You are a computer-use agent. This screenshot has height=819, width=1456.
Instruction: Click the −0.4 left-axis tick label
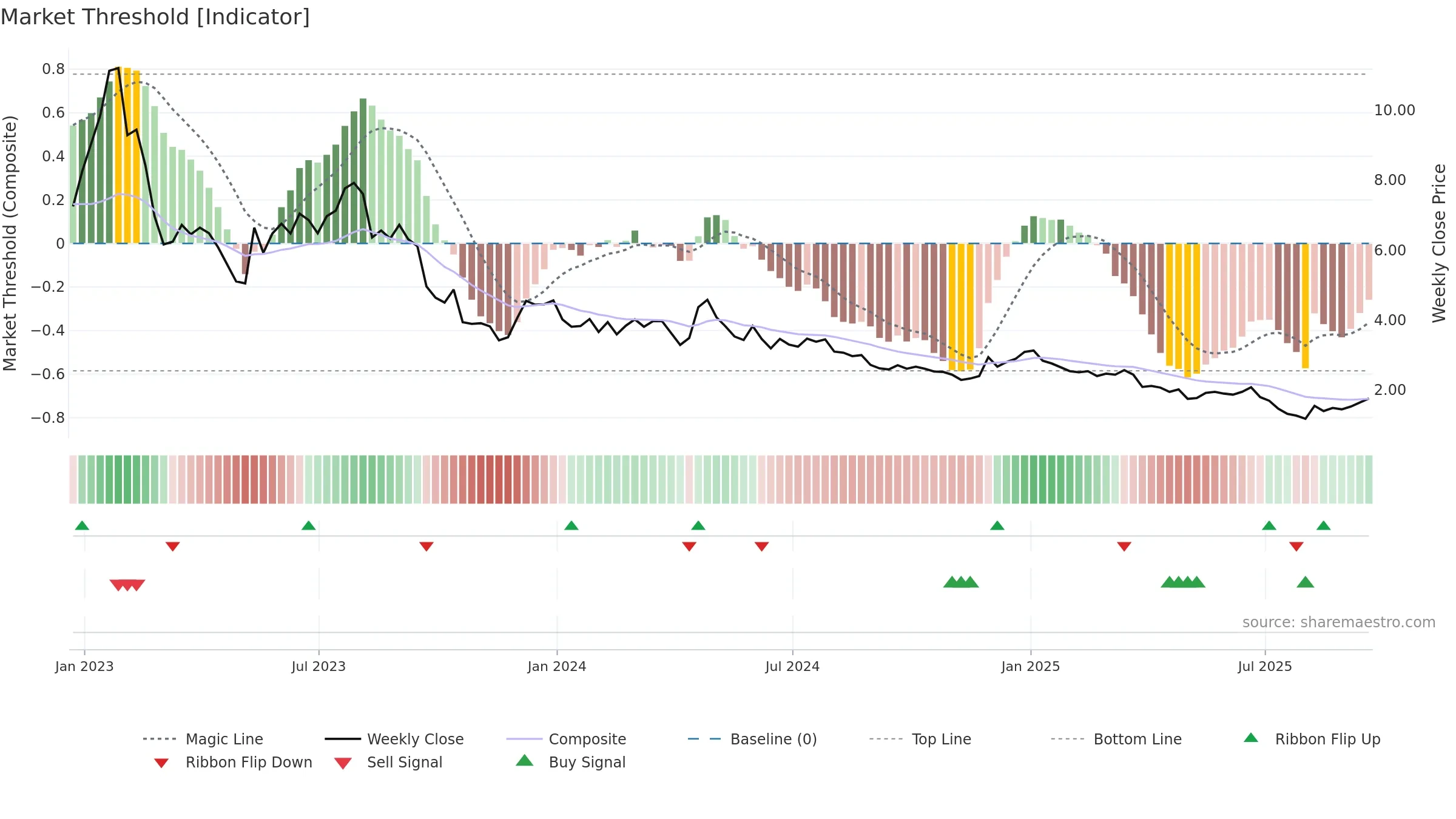click(x=48, y=331)
